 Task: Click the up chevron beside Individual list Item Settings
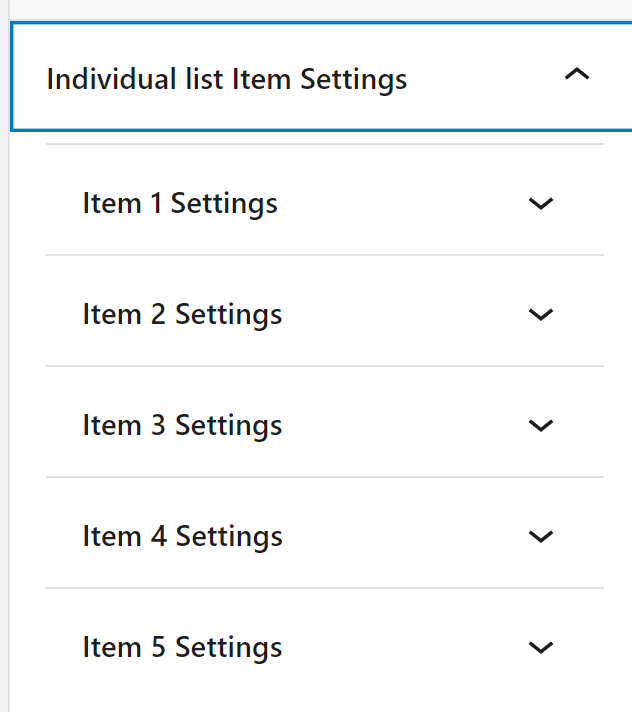577,75
